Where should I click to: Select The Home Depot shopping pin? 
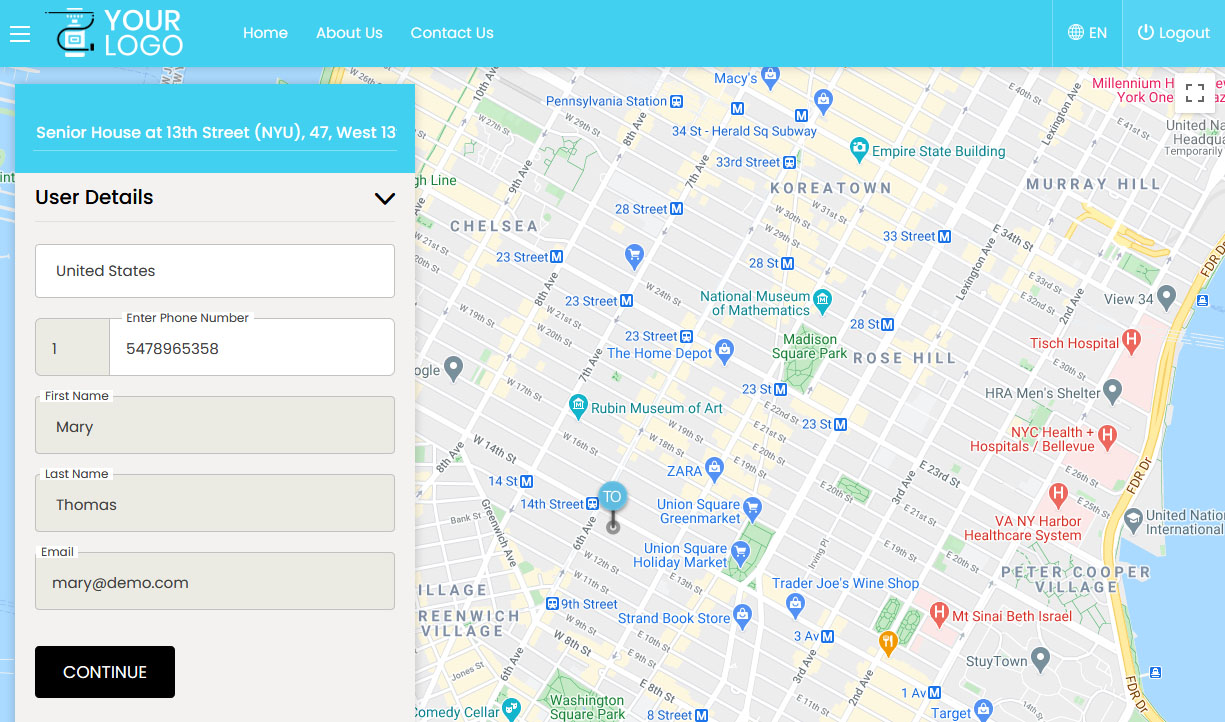pos(726,351)
